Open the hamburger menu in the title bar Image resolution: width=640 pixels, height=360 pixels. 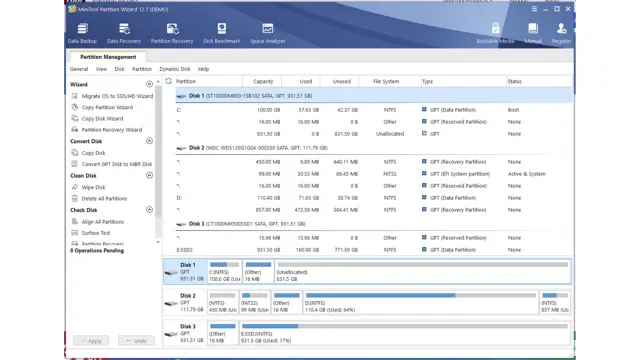(534, 9)
